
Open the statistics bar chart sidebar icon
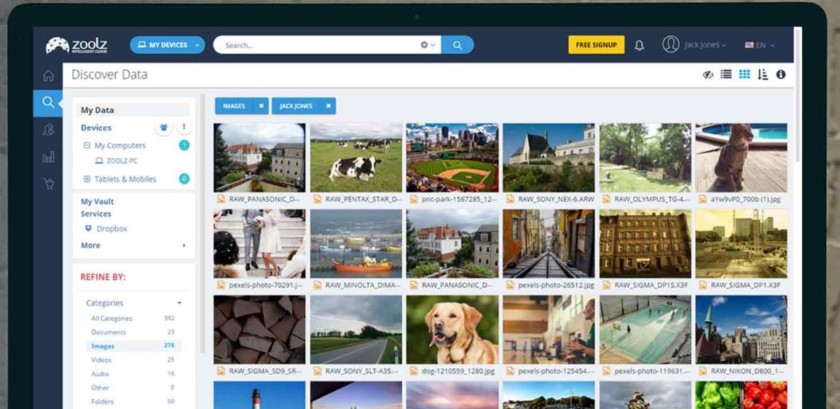click(x=48, y=157)
